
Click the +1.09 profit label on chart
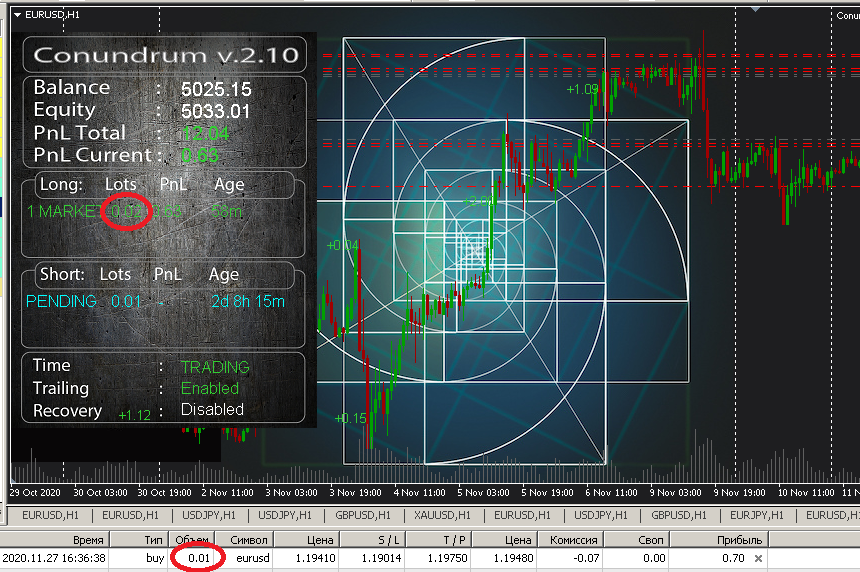tap(582, 89)
